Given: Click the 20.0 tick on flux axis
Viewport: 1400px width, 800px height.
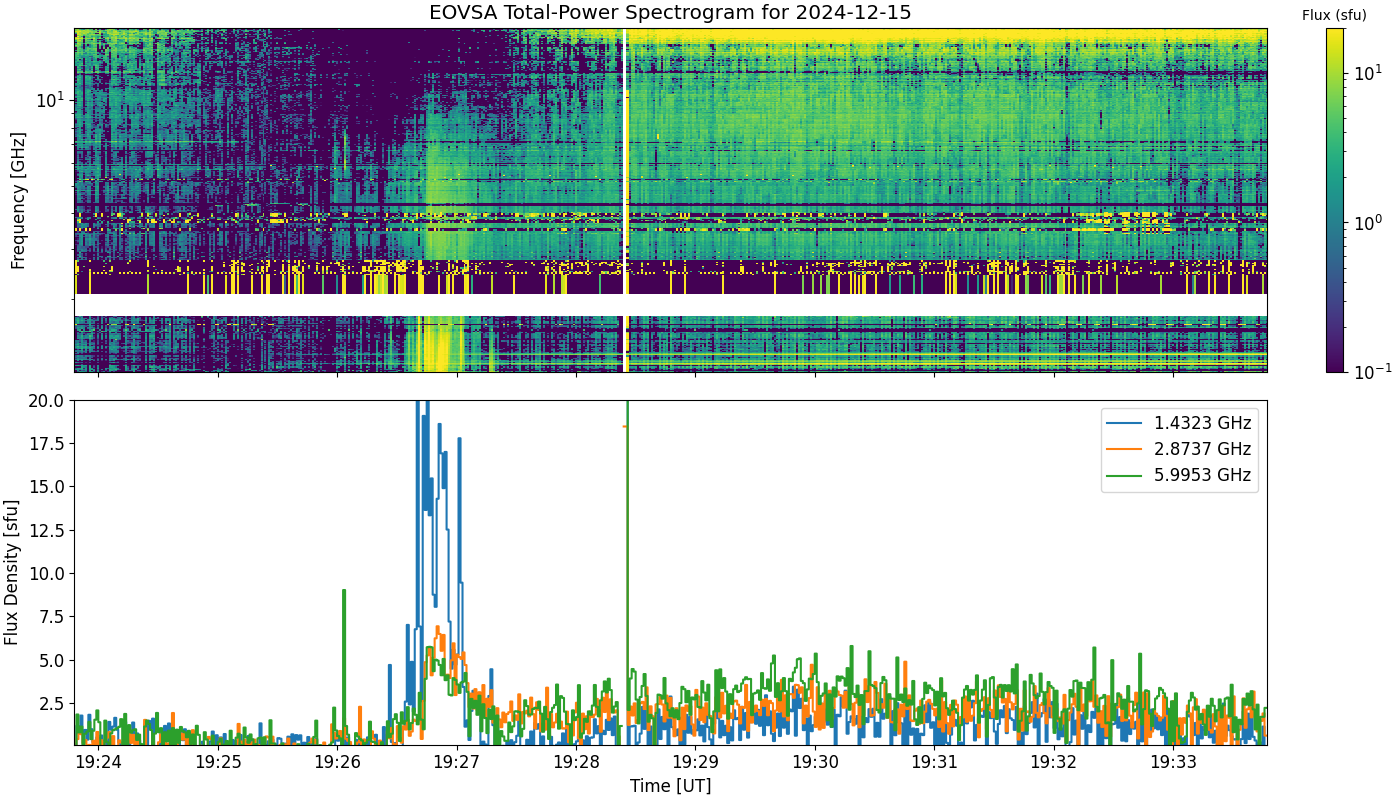Looking at the screenshot, I should coord(50,400).
